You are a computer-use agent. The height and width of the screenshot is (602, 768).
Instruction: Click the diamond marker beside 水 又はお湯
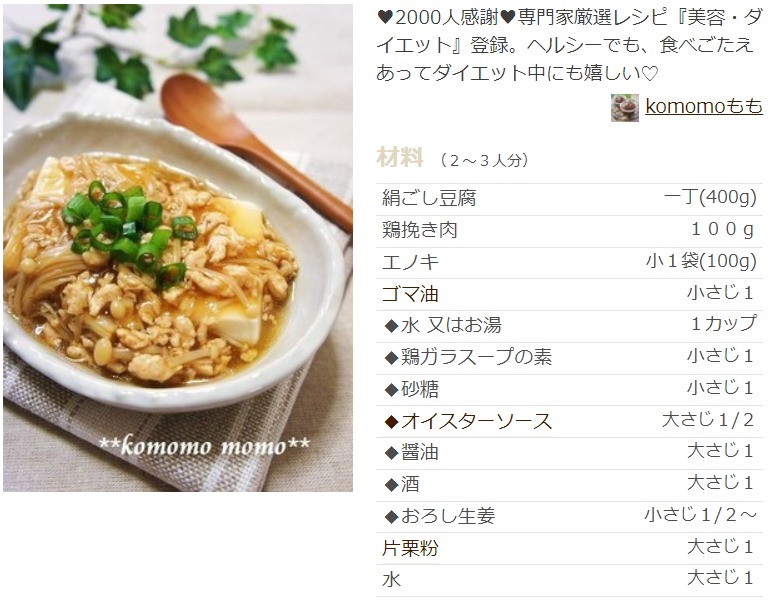point(391,326)
